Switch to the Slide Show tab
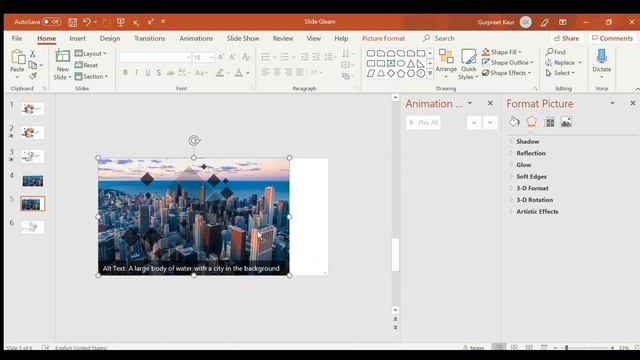Viewport: 640px width, 360px height. (243, 38)
